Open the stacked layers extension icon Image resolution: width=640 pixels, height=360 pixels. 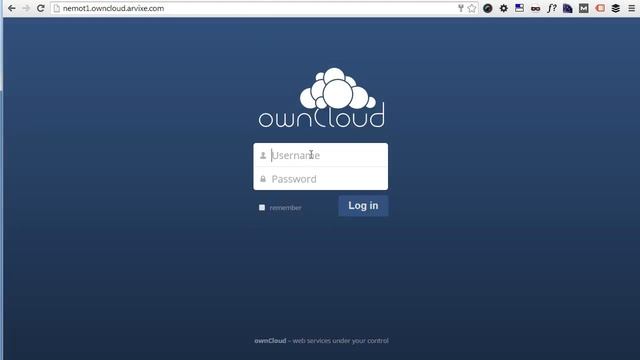(x=616, y=8)
